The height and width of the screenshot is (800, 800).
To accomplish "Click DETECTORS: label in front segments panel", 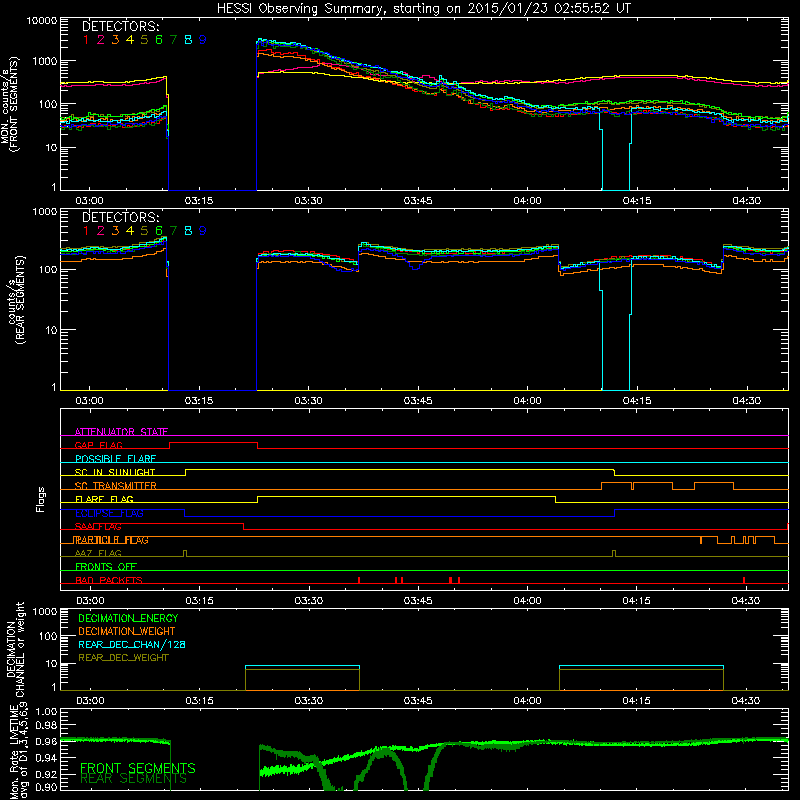I will click(x=120, y=27).
